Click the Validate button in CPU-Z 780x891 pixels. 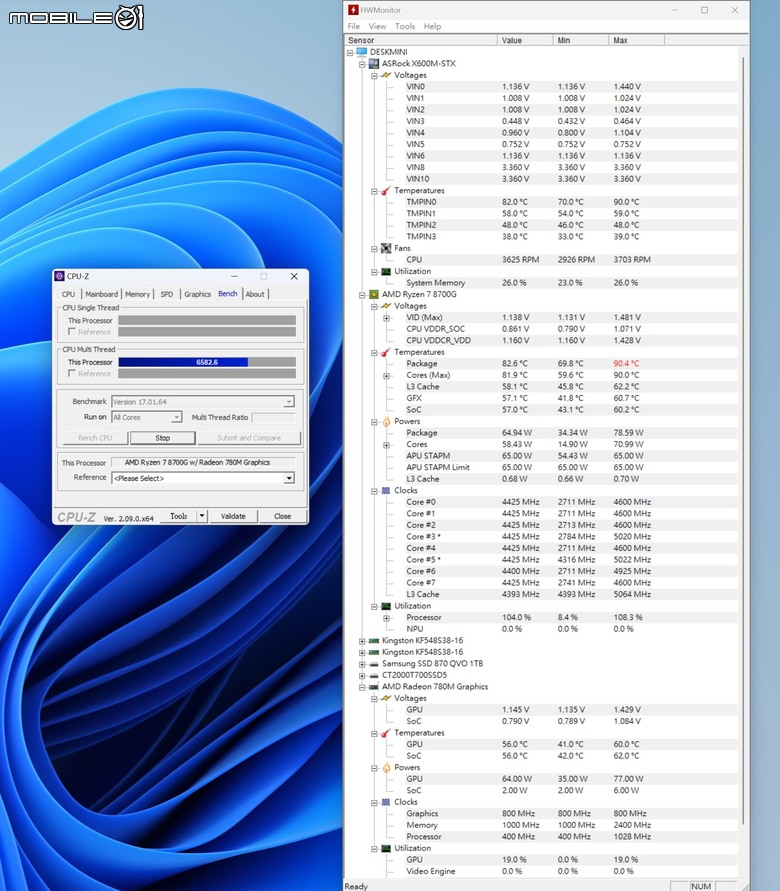click(x=233, y=516)
